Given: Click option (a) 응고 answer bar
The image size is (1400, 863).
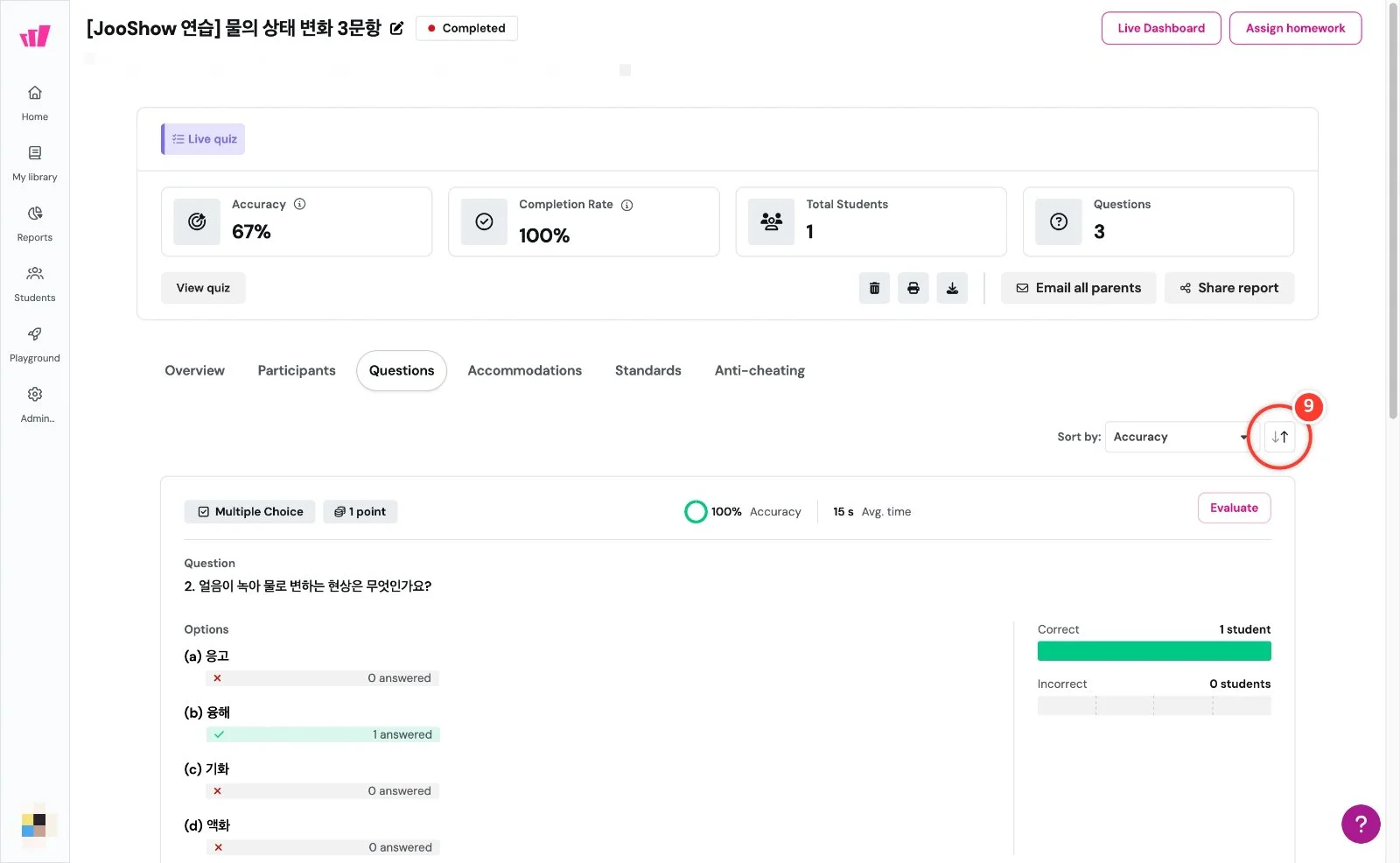Looking at the screenshot, I should (x=323, y=678).
